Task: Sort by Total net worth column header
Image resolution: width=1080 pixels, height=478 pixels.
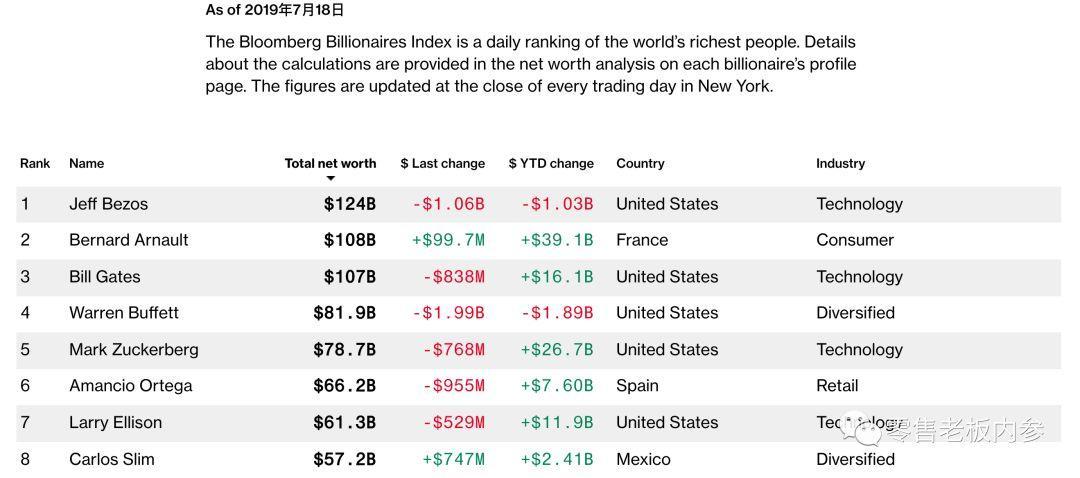Action: (330, 163)
